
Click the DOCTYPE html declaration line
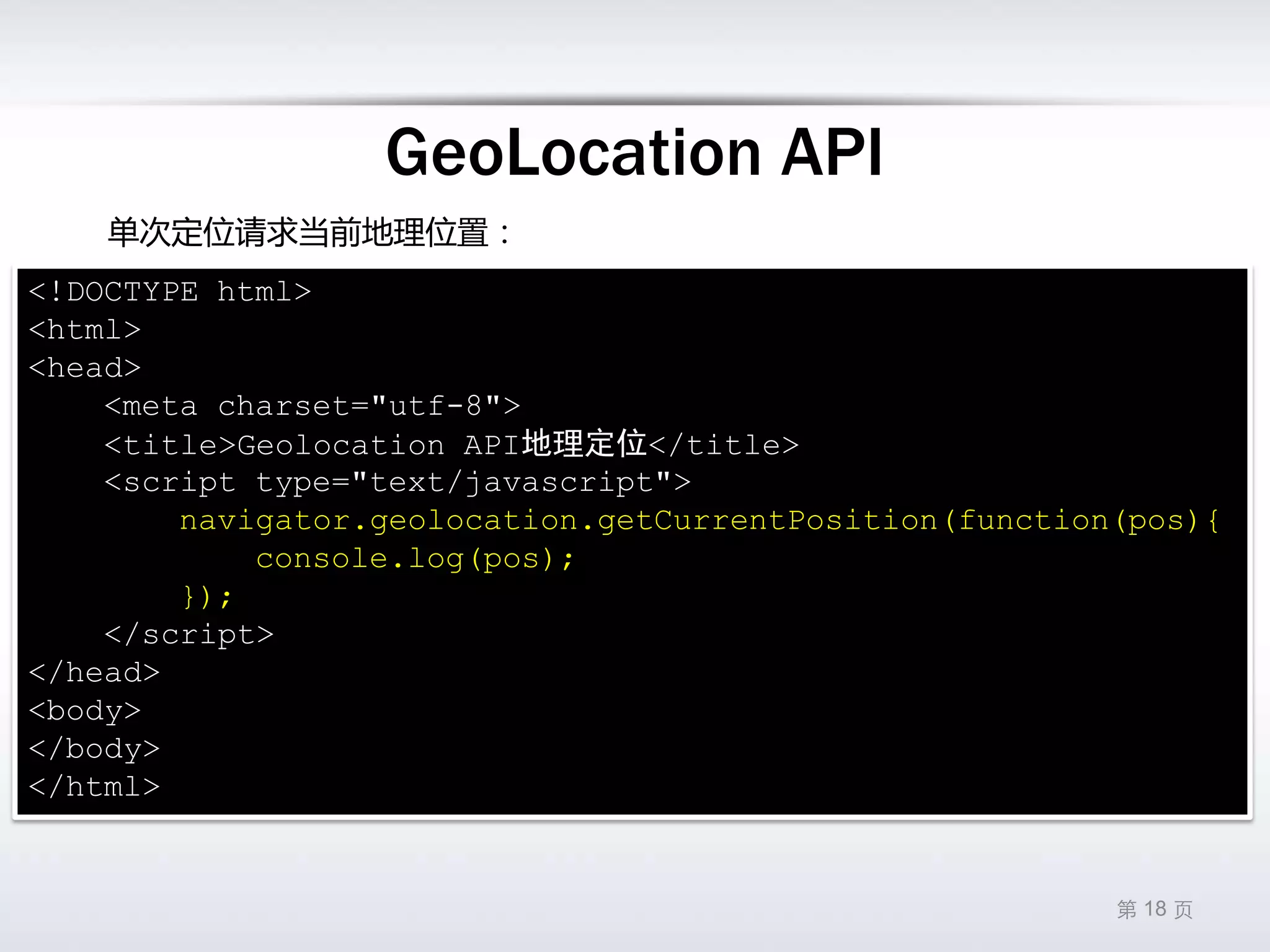(170, 292)
